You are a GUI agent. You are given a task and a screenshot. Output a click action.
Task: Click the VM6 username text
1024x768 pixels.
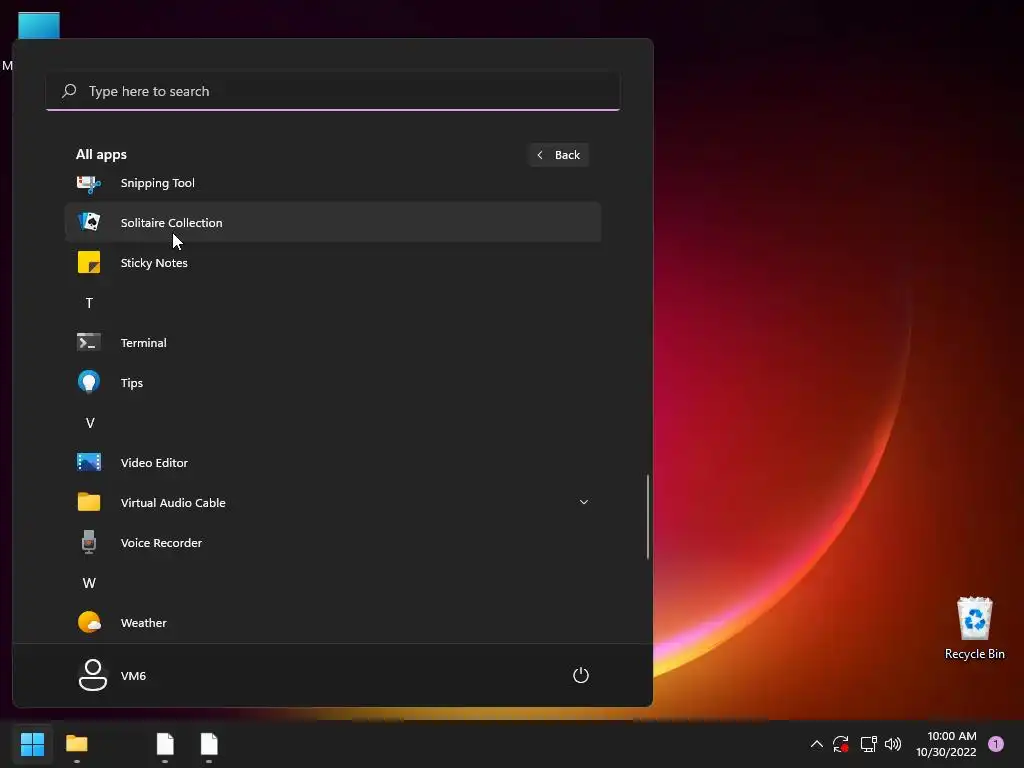point(133,676)
